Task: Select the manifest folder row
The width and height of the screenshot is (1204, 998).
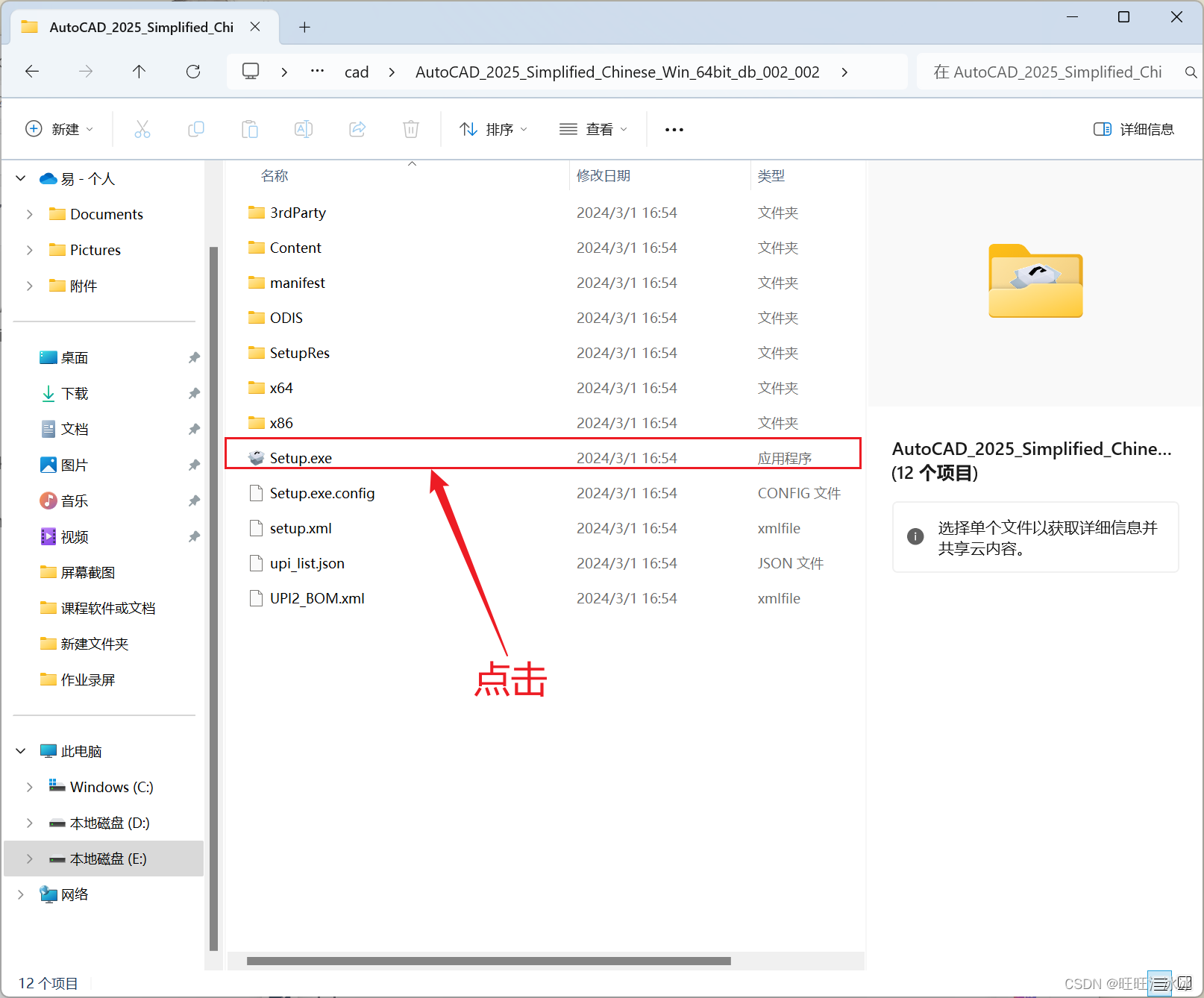Action: coord(545,283)
